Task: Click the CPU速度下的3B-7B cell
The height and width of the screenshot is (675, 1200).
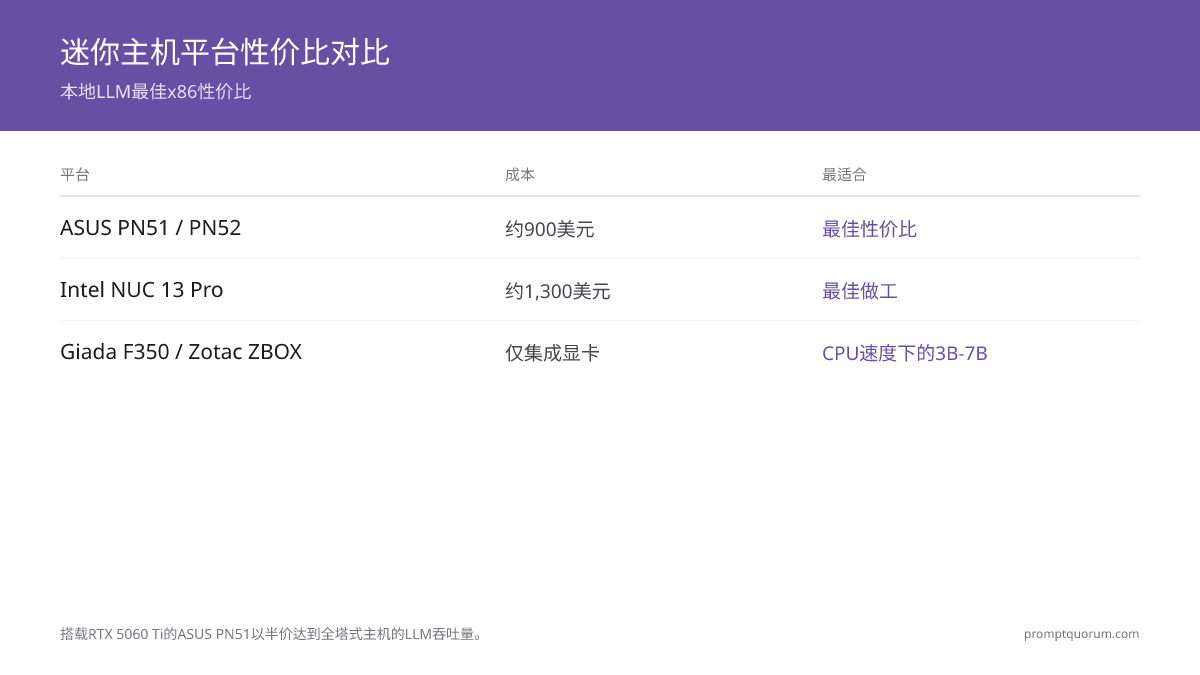Action: point(905,353)
